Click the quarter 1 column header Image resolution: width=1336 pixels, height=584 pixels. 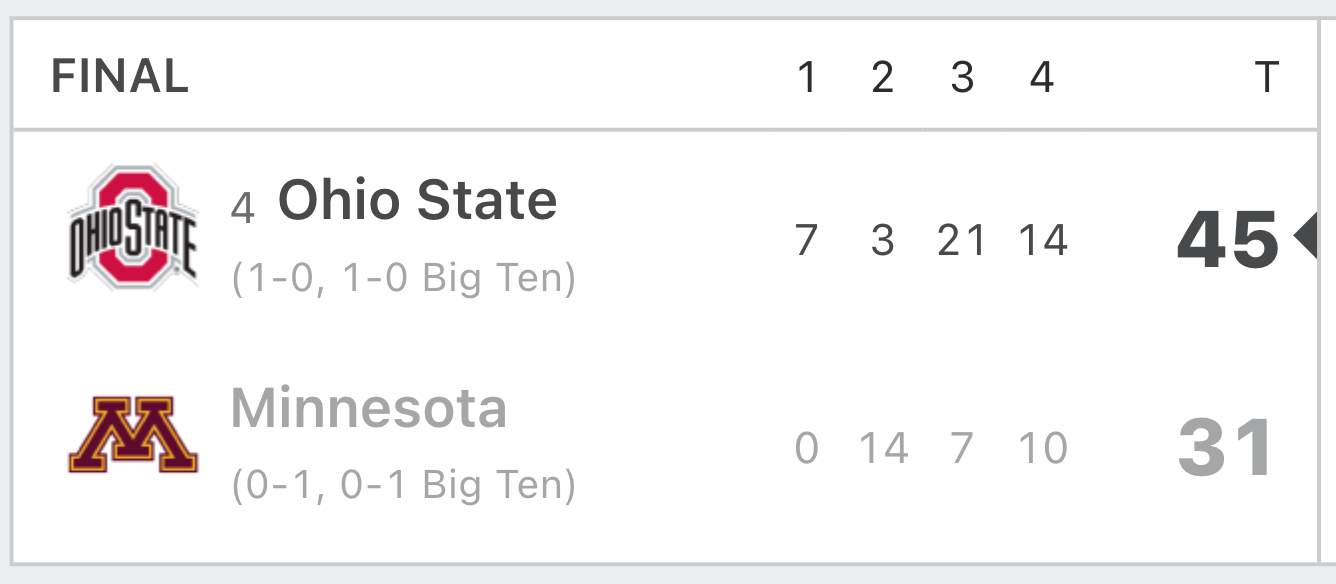pos(807,77)
